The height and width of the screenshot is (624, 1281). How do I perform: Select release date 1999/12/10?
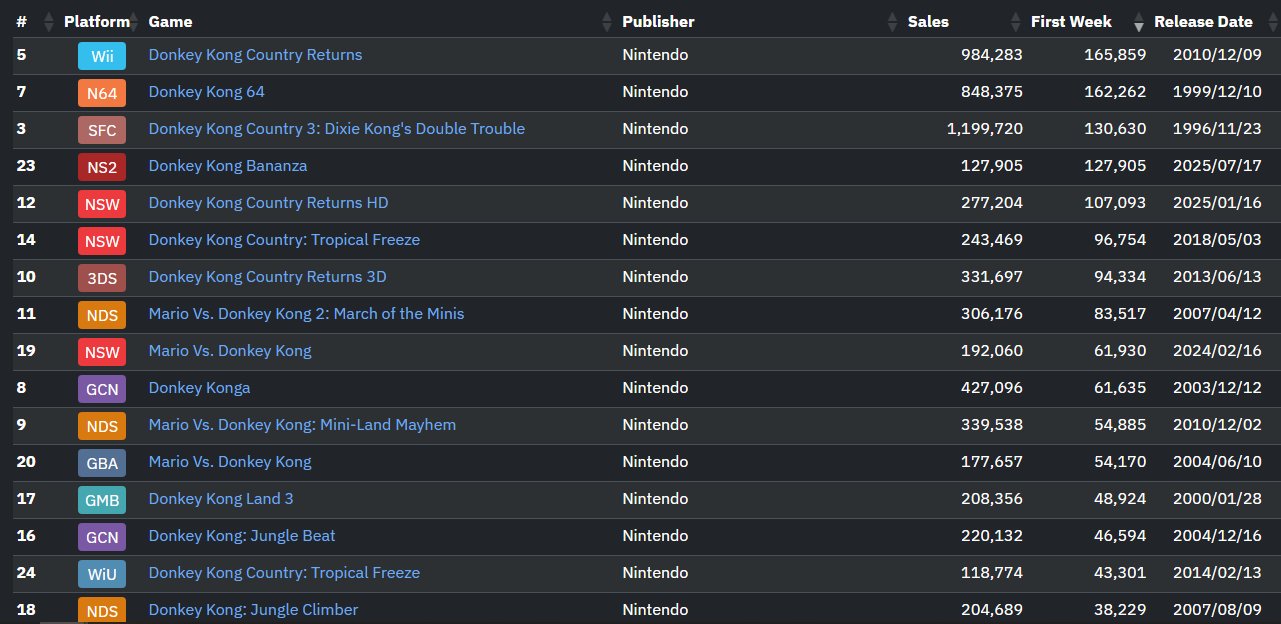click(1217, 92)
